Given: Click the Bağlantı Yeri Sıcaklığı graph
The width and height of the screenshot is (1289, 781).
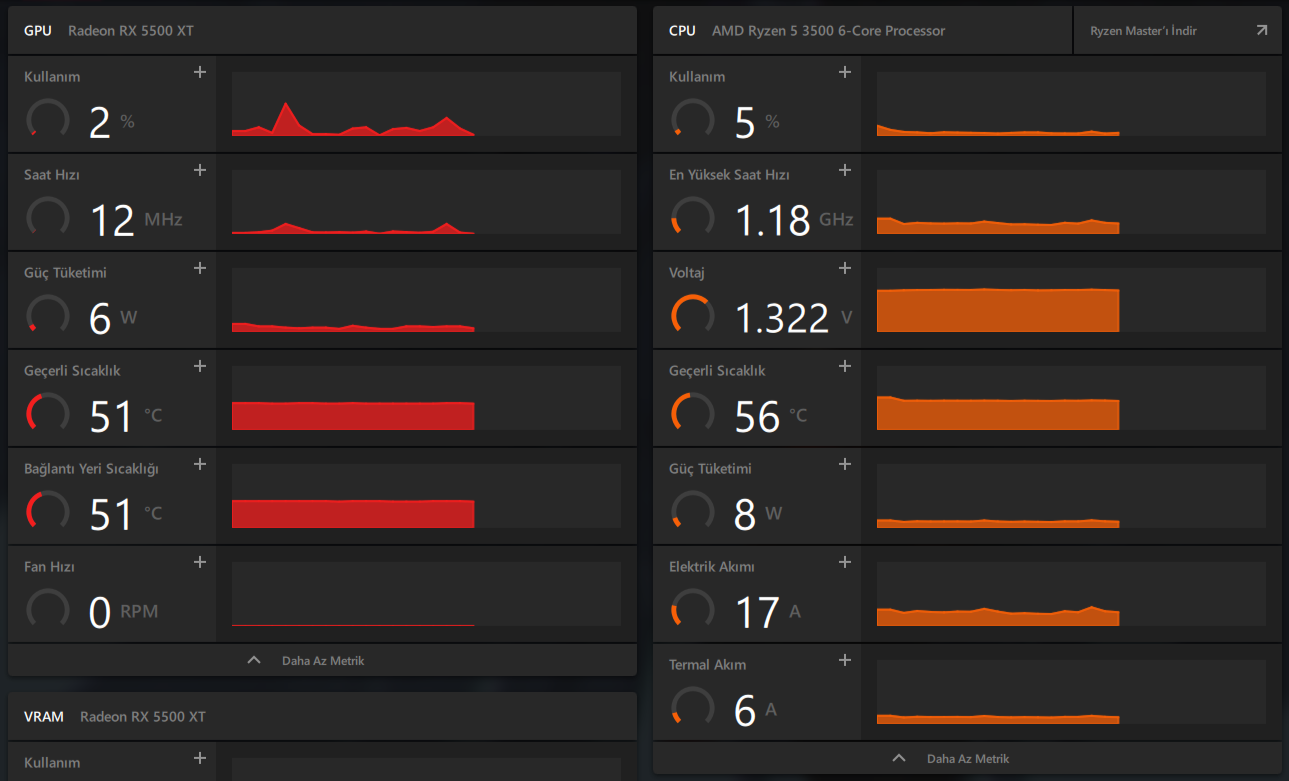Looking at the screenshot, I should click(x=426, y=496).
